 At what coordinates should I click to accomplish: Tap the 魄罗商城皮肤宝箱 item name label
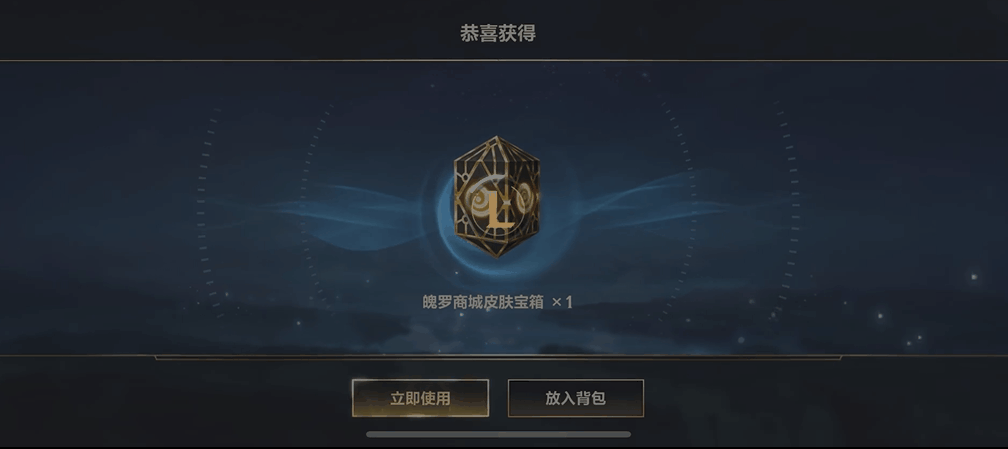tap(483, 302)
